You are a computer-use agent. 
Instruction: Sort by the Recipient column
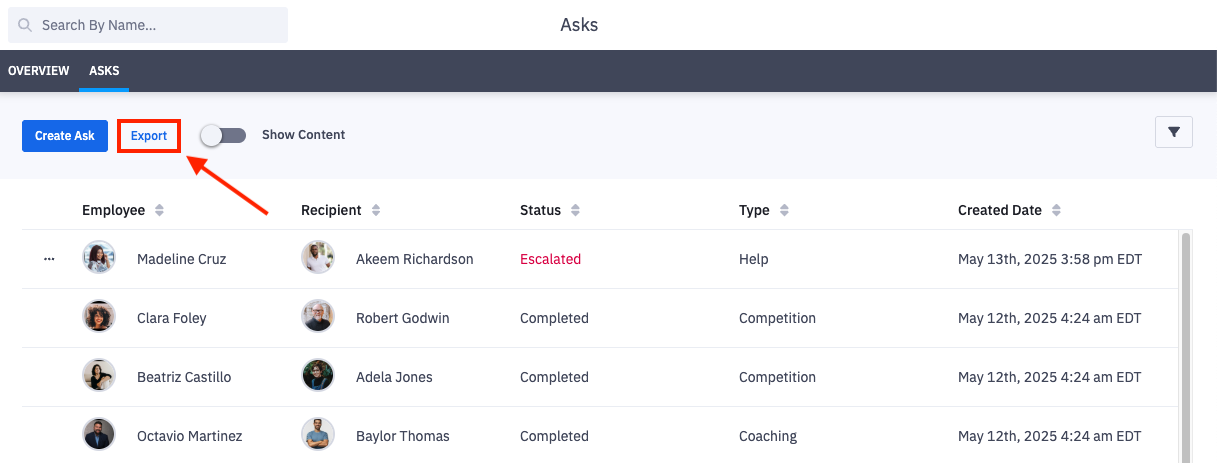376,210
